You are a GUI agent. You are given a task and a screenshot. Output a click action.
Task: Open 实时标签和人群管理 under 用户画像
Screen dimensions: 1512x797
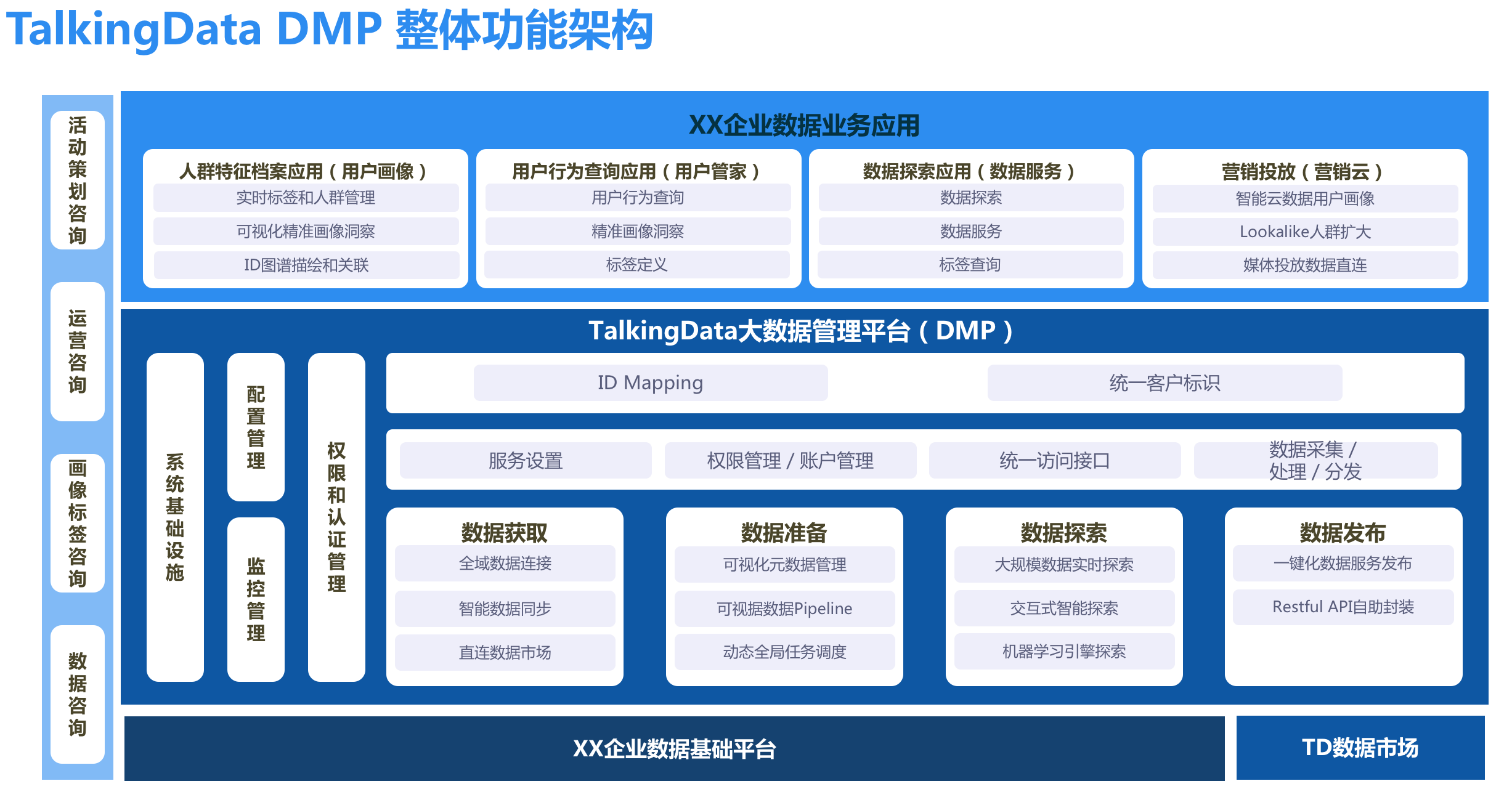(x=304, y=198)
